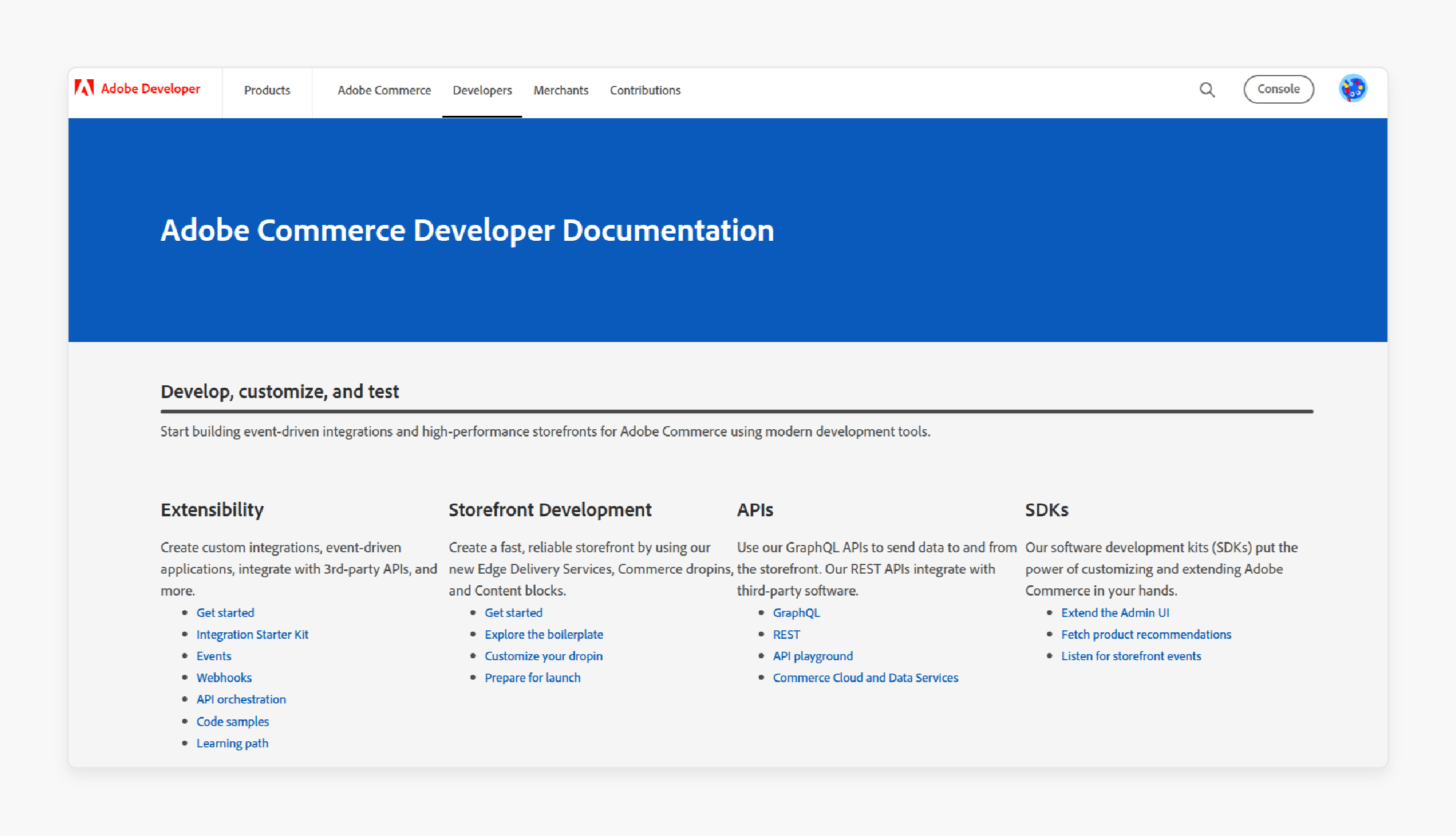Image resolution: width=1456 pixels, height=837 pixels.
Task: Click the Extensibility heading
Action: (x=212, y=510)
